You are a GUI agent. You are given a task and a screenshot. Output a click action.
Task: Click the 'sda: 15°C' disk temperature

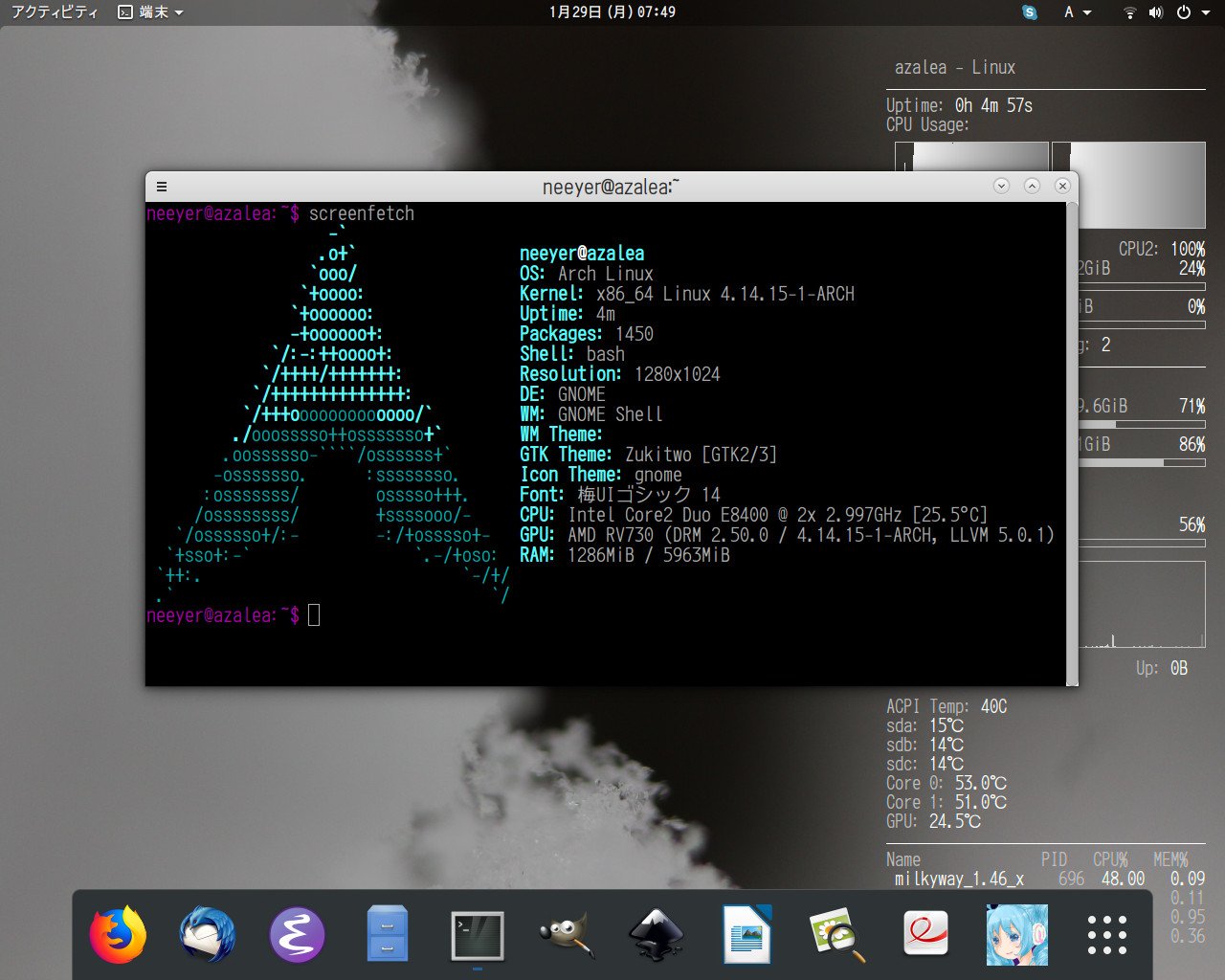click(925, 725)
